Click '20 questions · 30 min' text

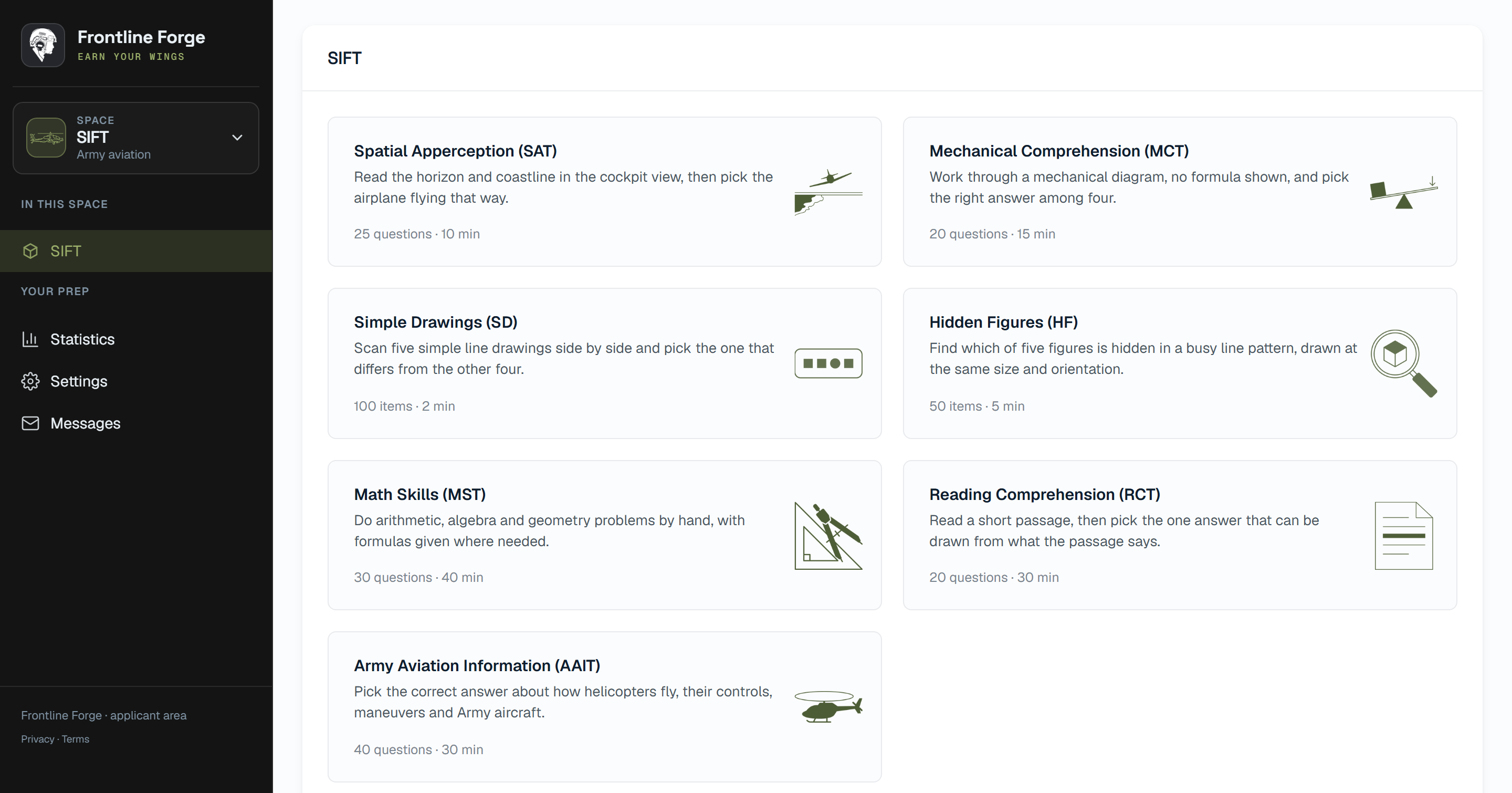[x=994, y=578]
